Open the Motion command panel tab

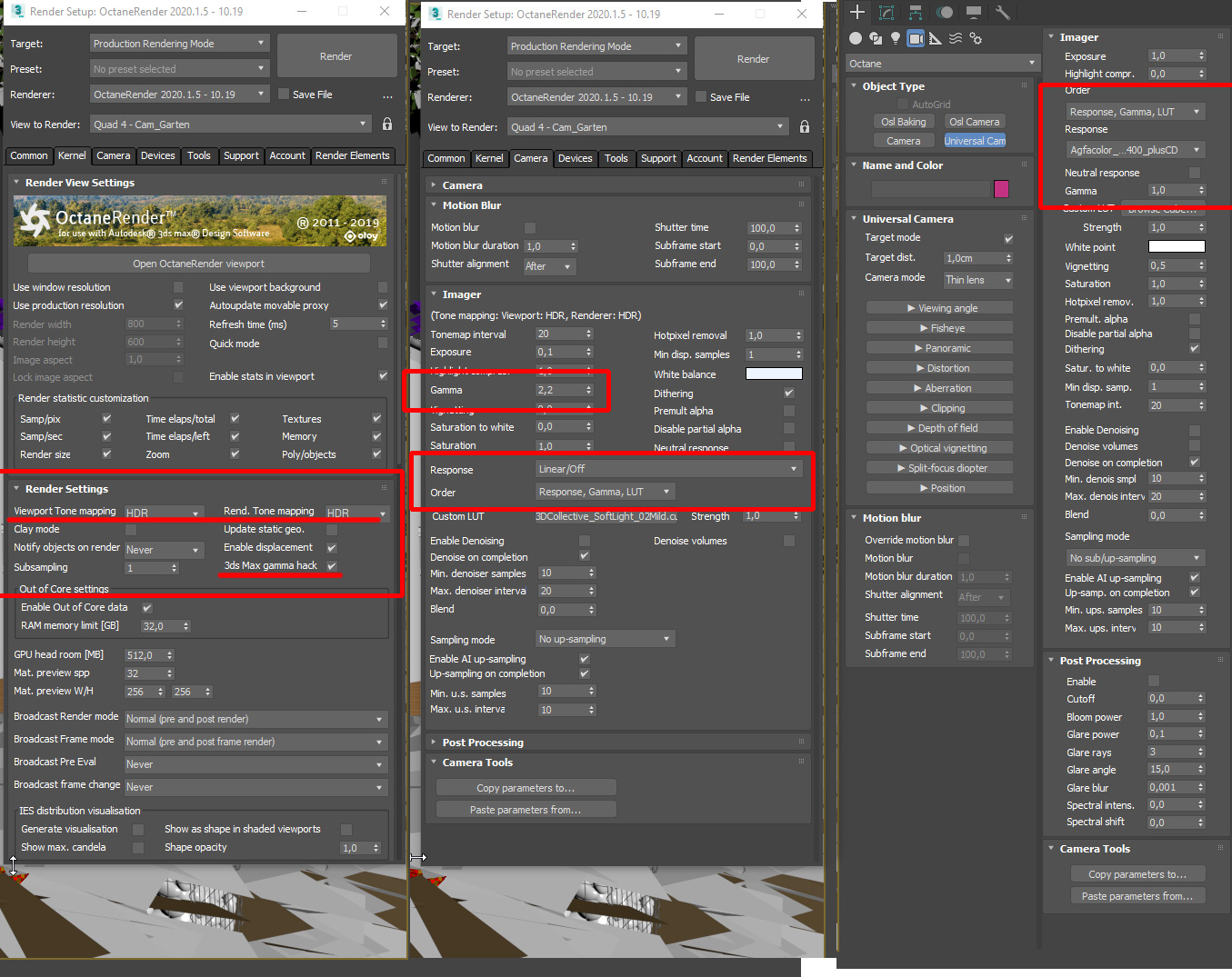click(945, 13)
